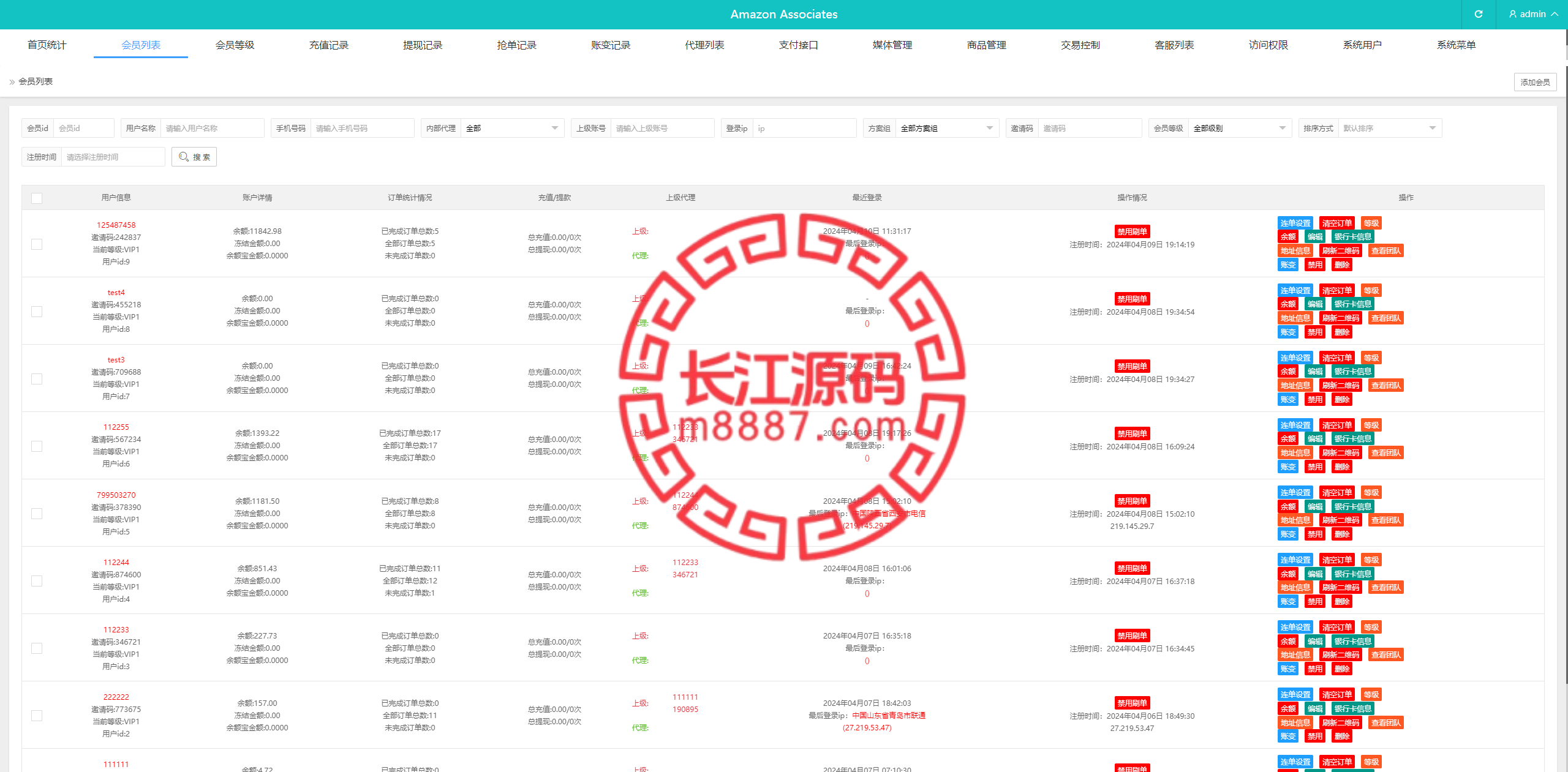Open 代理列表 tab
Image resolution: width=1568 pixels, height=772 pixels.
point(704,45)
